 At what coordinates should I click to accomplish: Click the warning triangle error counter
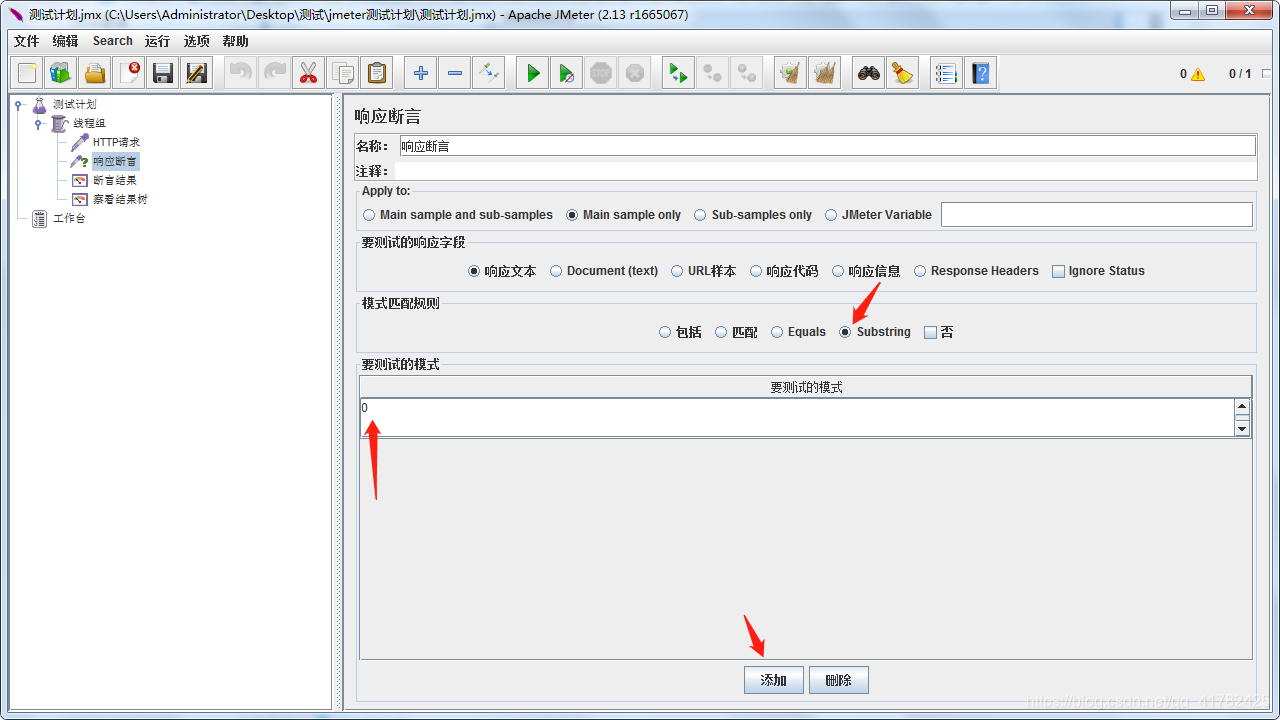click(1198, 74)
